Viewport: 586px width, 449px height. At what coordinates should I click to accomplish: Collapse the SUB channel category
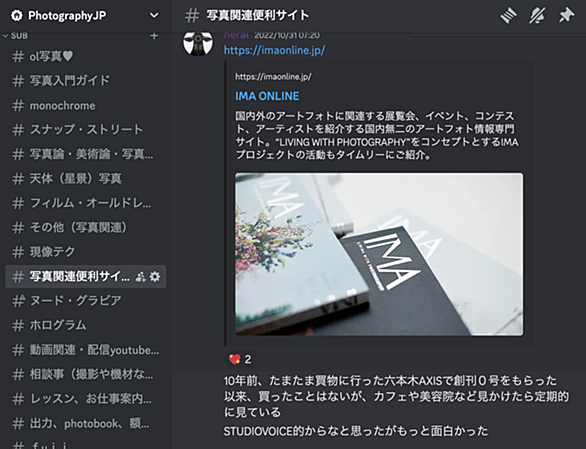point(16,36)
